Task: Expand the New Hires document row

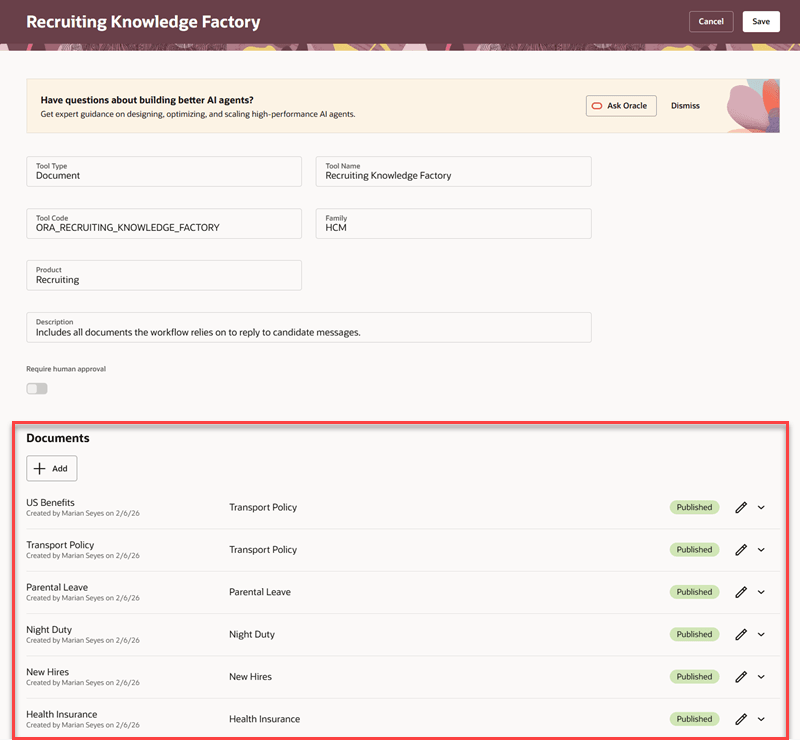Action: 761,676
